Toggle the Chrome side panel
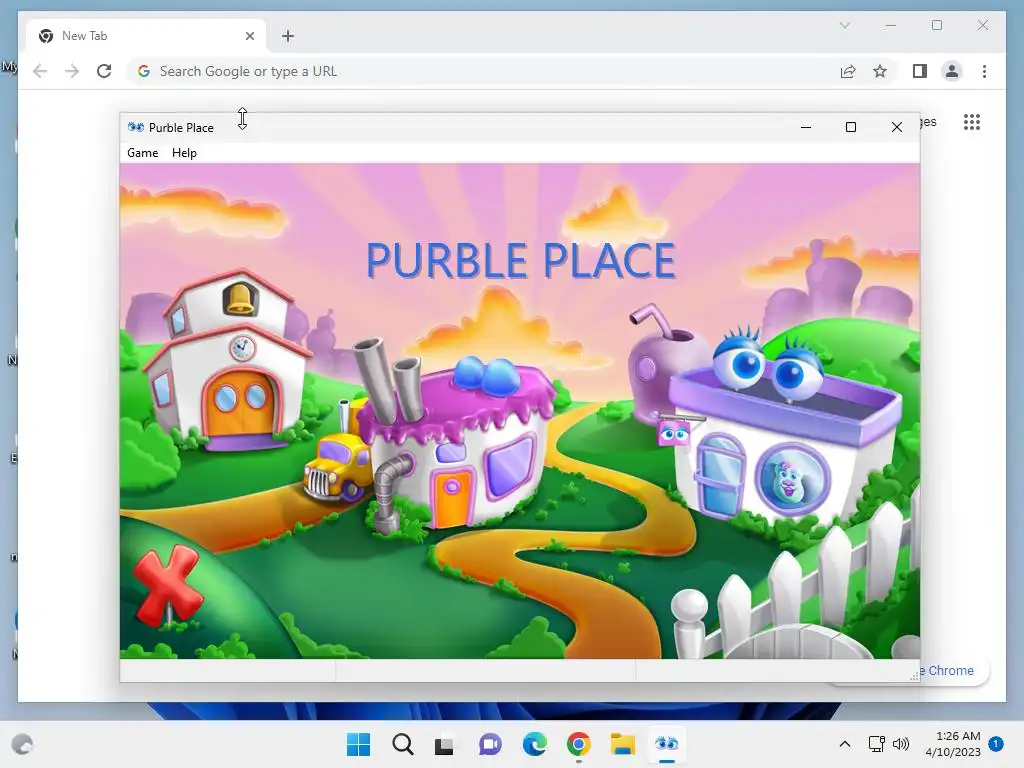This screenshot has width=1024, height=768. coord(920,71)
